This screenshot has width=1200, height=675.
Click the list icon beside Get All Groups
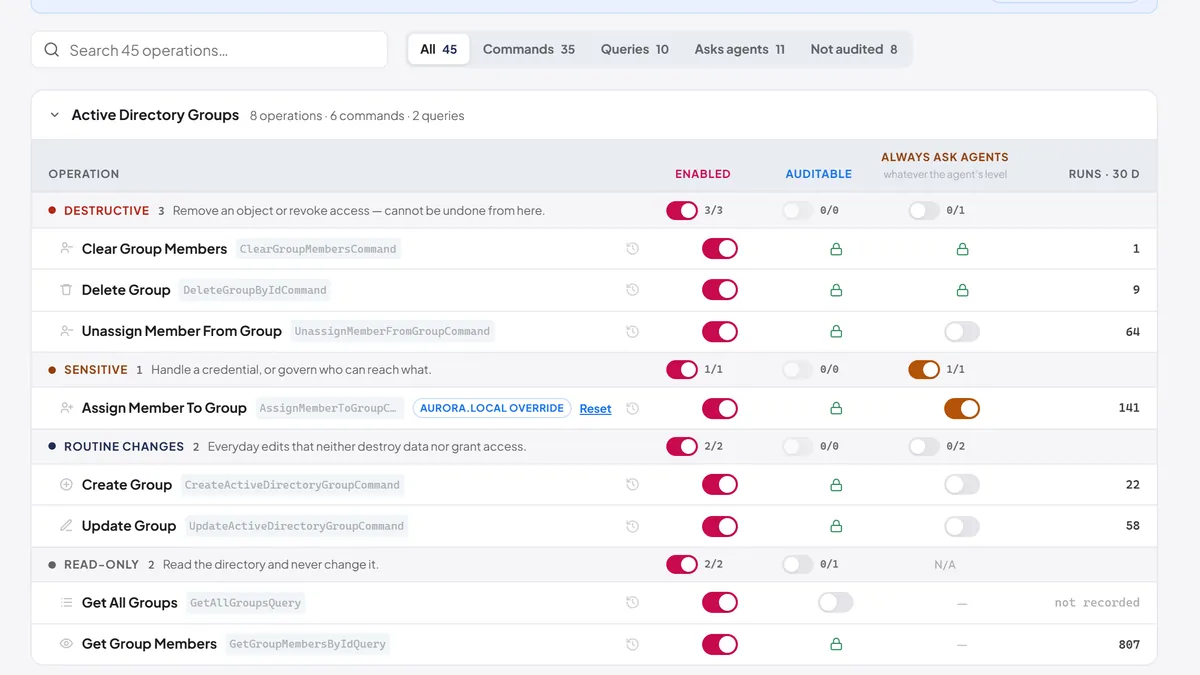pyautogui.click(x=66, y=603)
